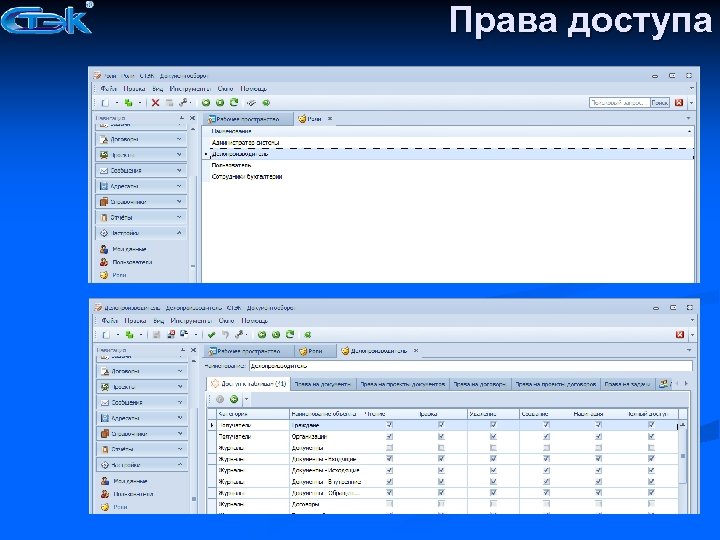Viewport: 720px width, 540px height.
Task: Expand Проекты section in upper window sidebar
Action: point(141,155)
